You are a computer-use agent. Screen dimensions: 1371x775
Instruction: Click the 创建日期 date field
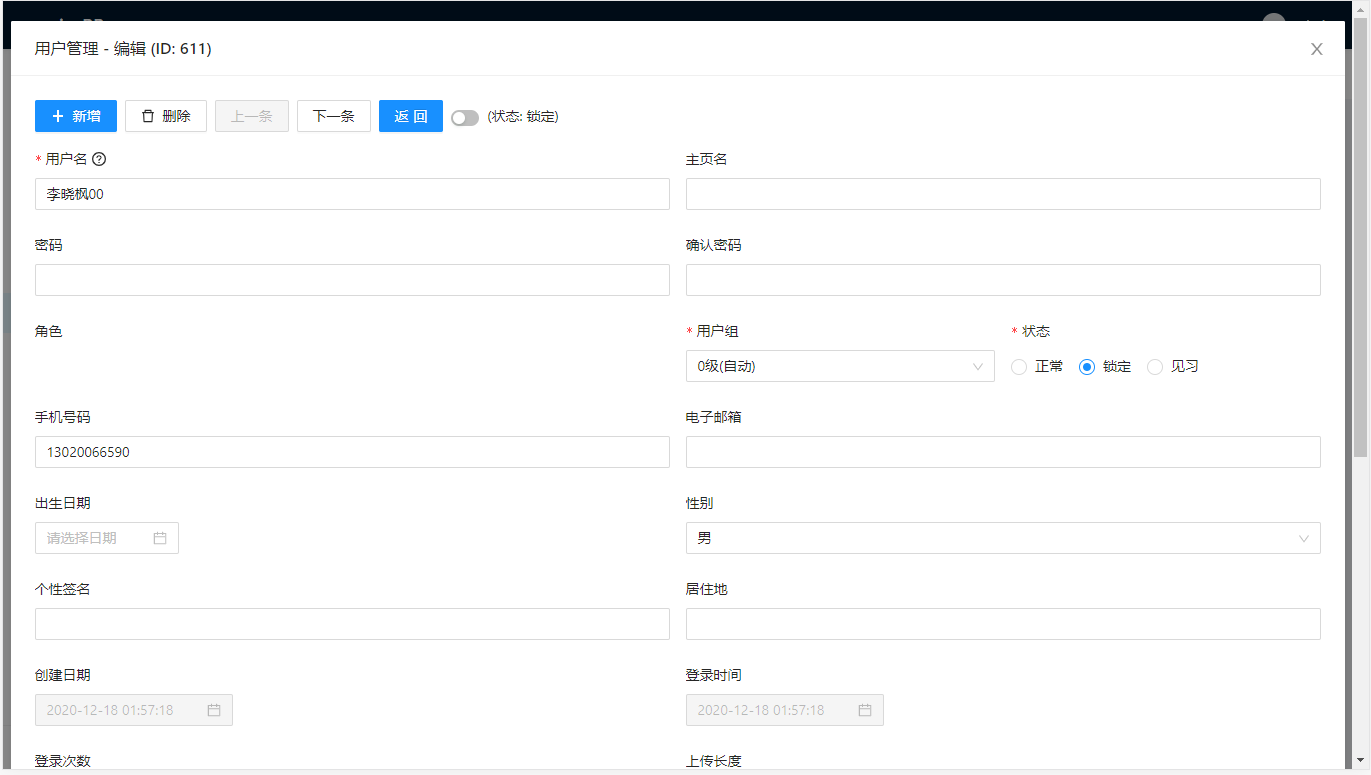(134, 710)
